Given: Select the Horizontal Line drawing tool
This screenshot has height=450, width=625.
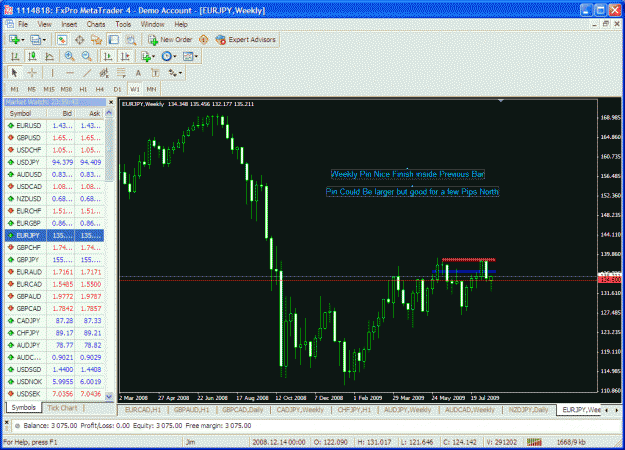Looking at the screenshot, I should tap(69, 73).
